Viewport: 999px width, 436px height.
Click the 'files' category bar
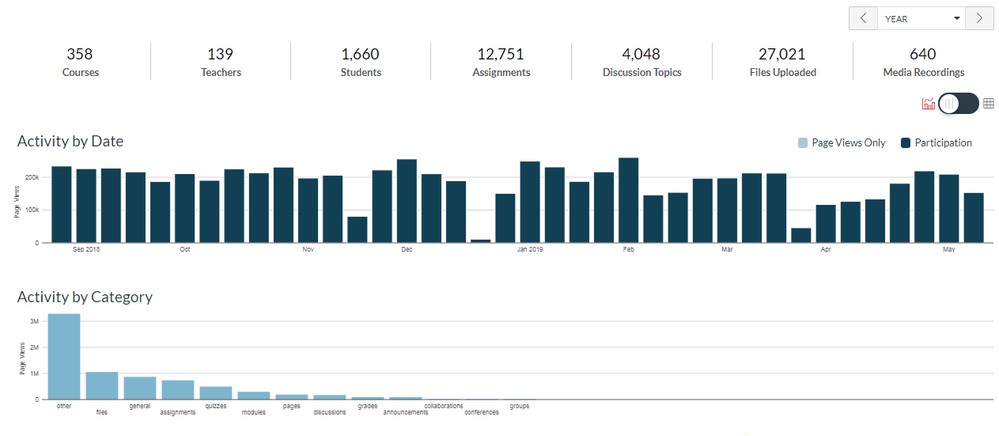click(x=102, y=385)
